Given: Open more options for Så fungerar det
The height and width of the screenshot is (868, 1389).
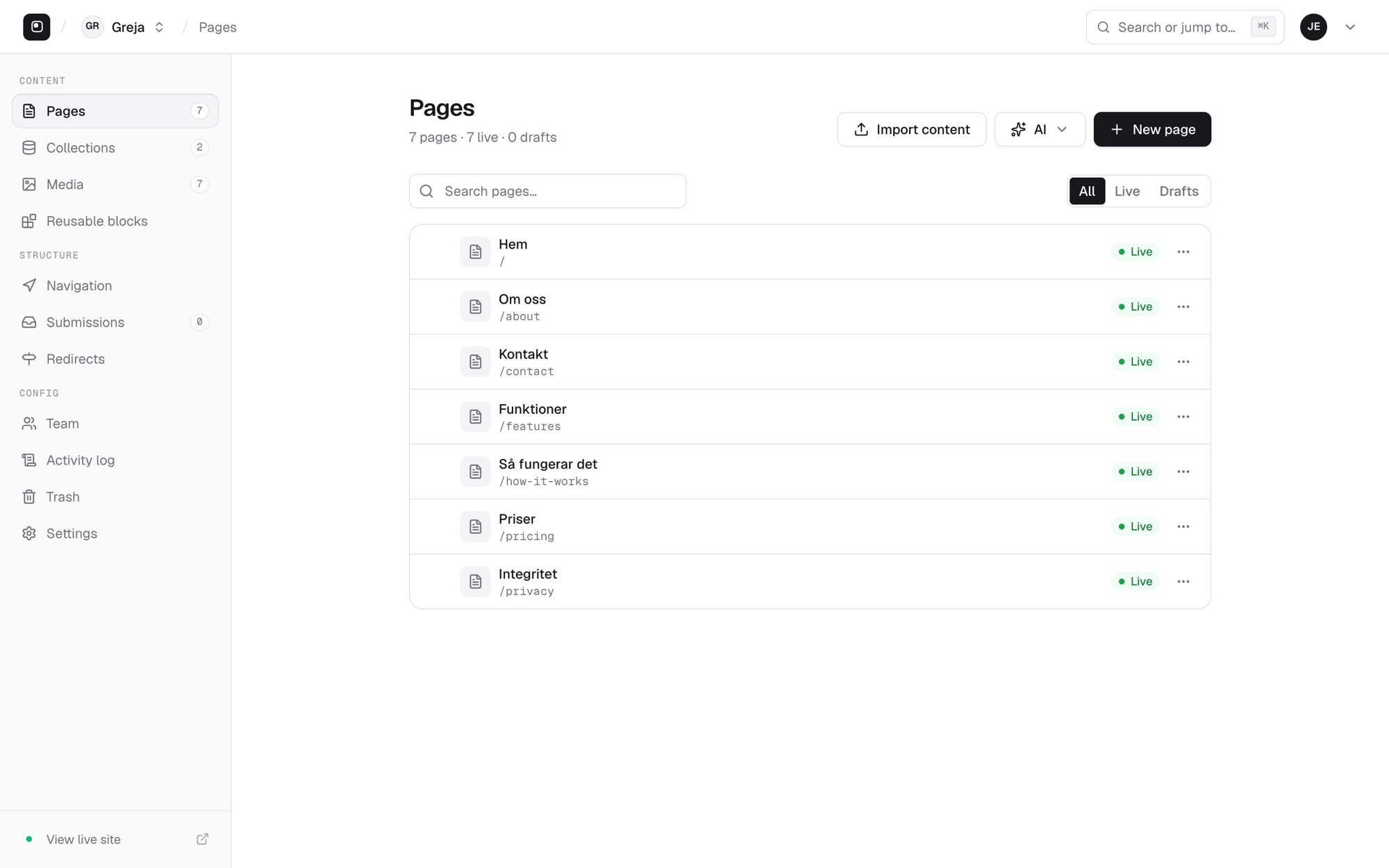Looking at the screenshot, I should click(1183, 471).
